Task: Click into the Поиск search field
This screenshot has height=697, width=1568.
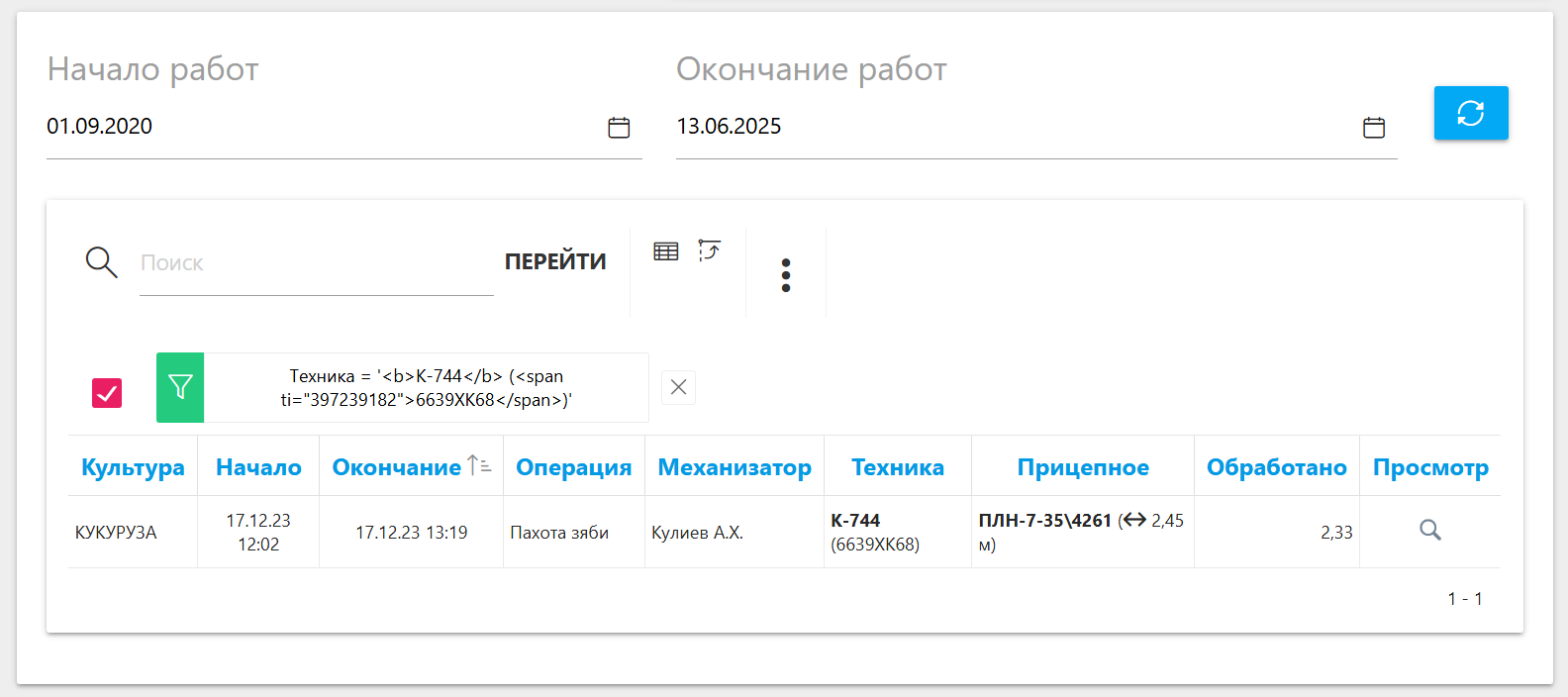Action: tap(316, 263)
